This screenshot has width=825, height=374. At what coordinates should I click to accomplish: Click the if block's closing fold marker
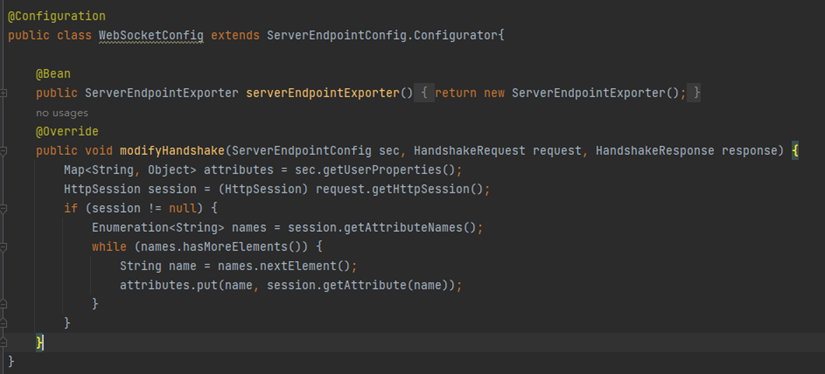(x=3, y=322)
